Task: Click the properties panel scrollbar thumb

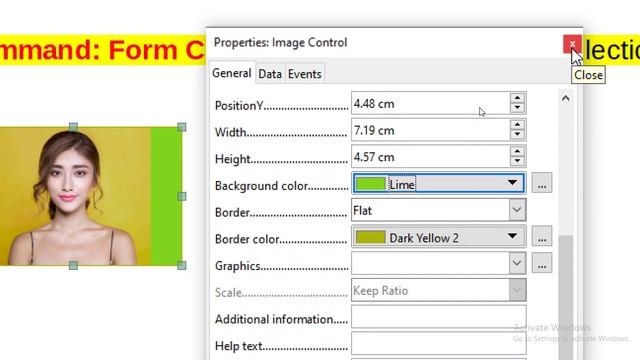Action: pyautogui.click(x=566, y=297)
